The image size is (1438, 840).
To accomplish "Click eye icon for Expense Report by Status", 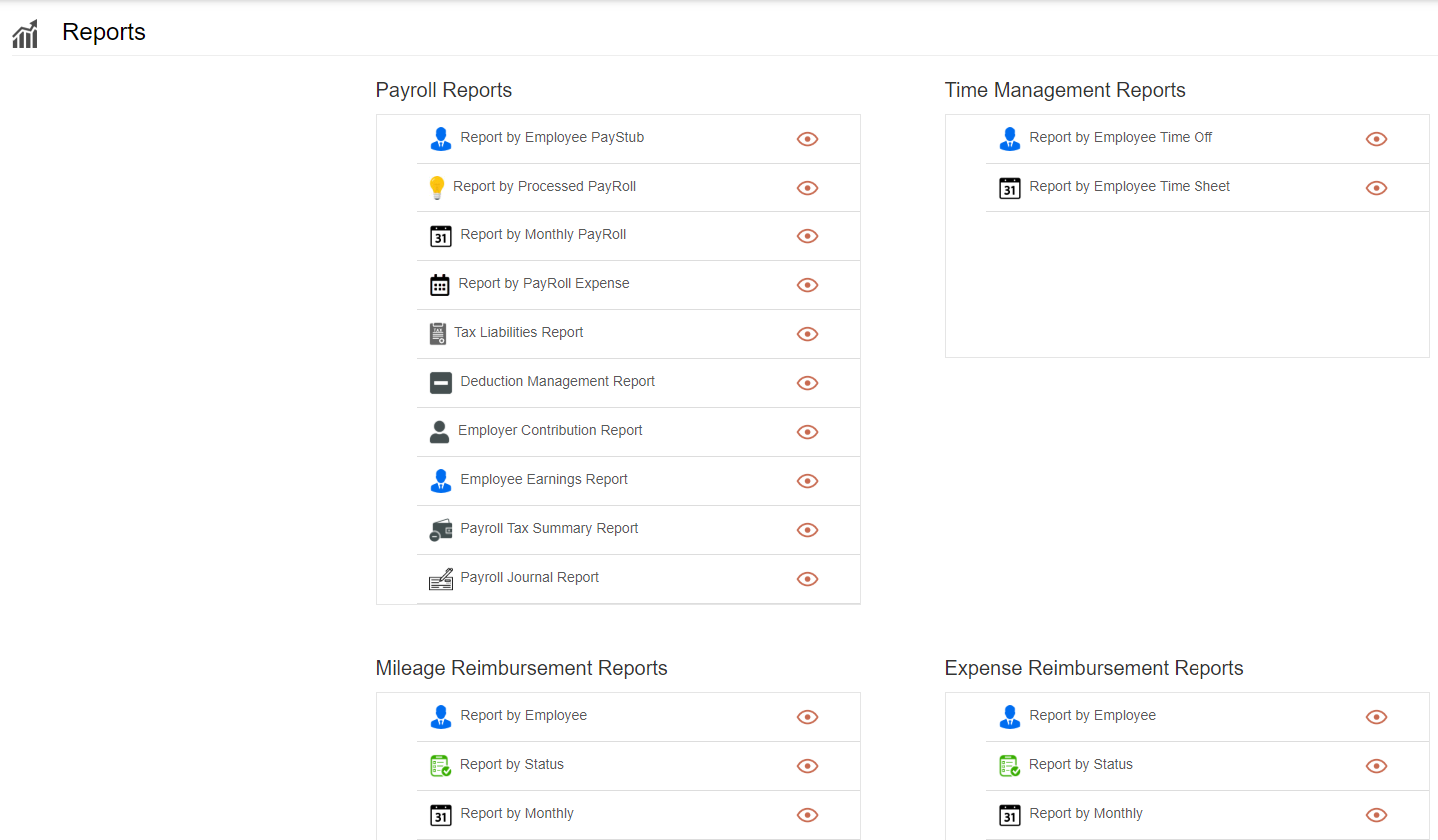I will (1376, 766).
